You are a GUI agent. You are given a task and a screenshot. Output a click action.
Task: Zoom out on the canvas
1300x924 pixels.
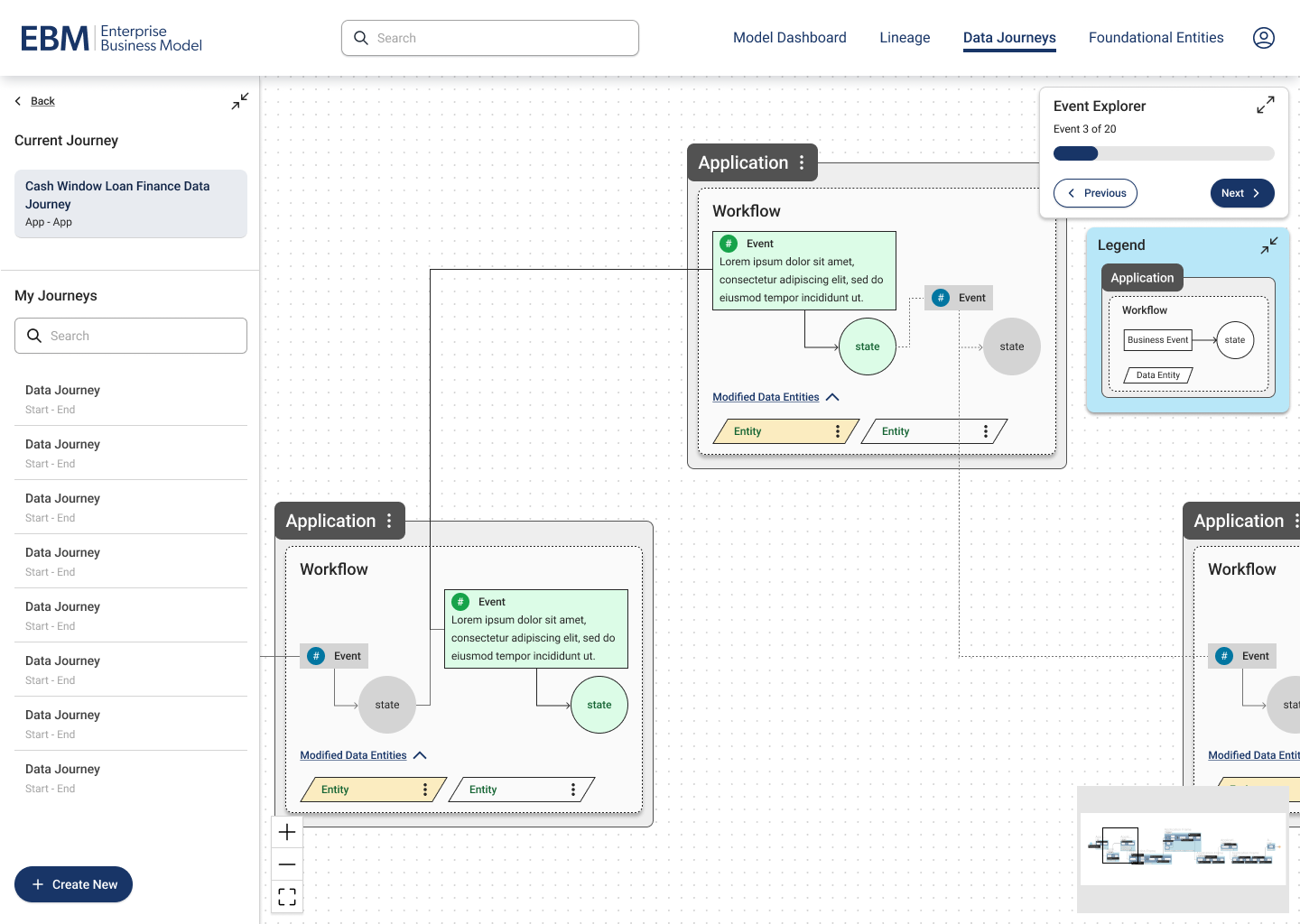point(287,864)
